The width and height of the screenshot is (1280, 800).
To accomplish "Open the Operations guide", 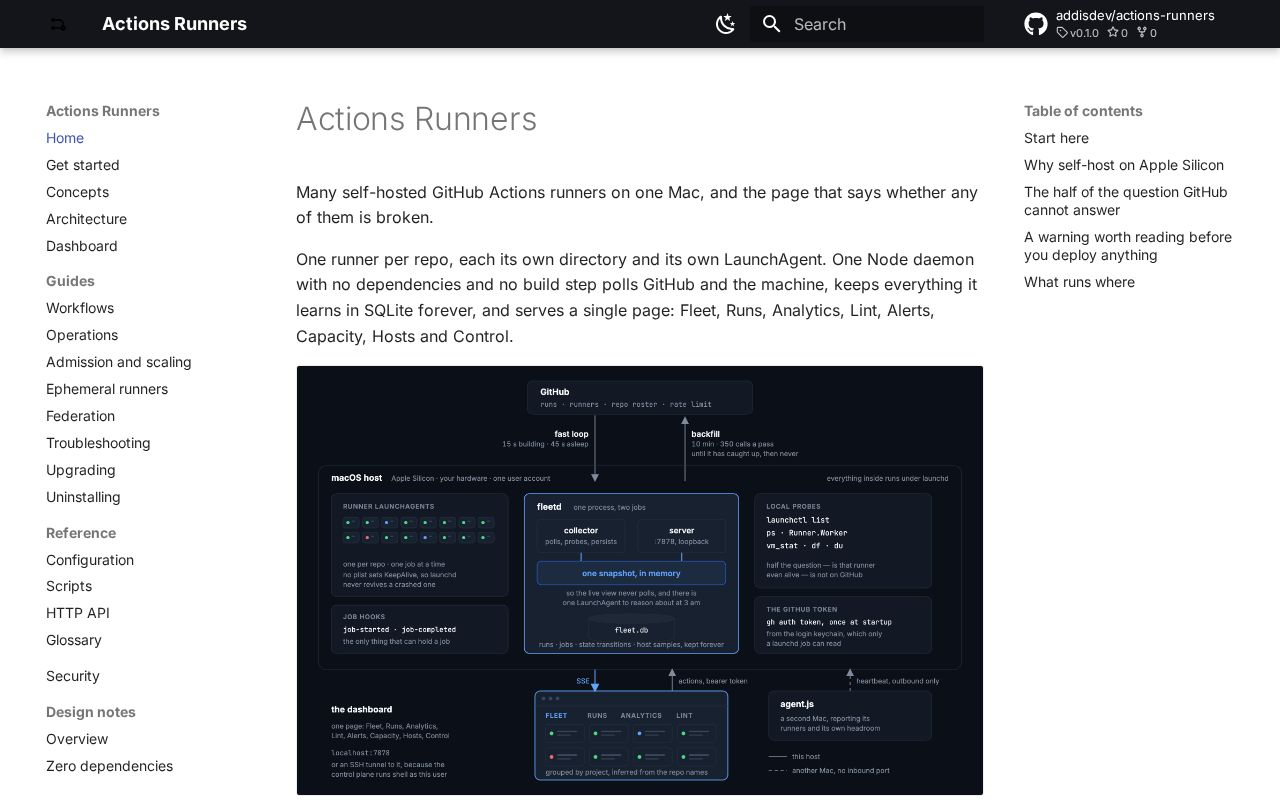I will pyautogui.click(x=82, y=335).
